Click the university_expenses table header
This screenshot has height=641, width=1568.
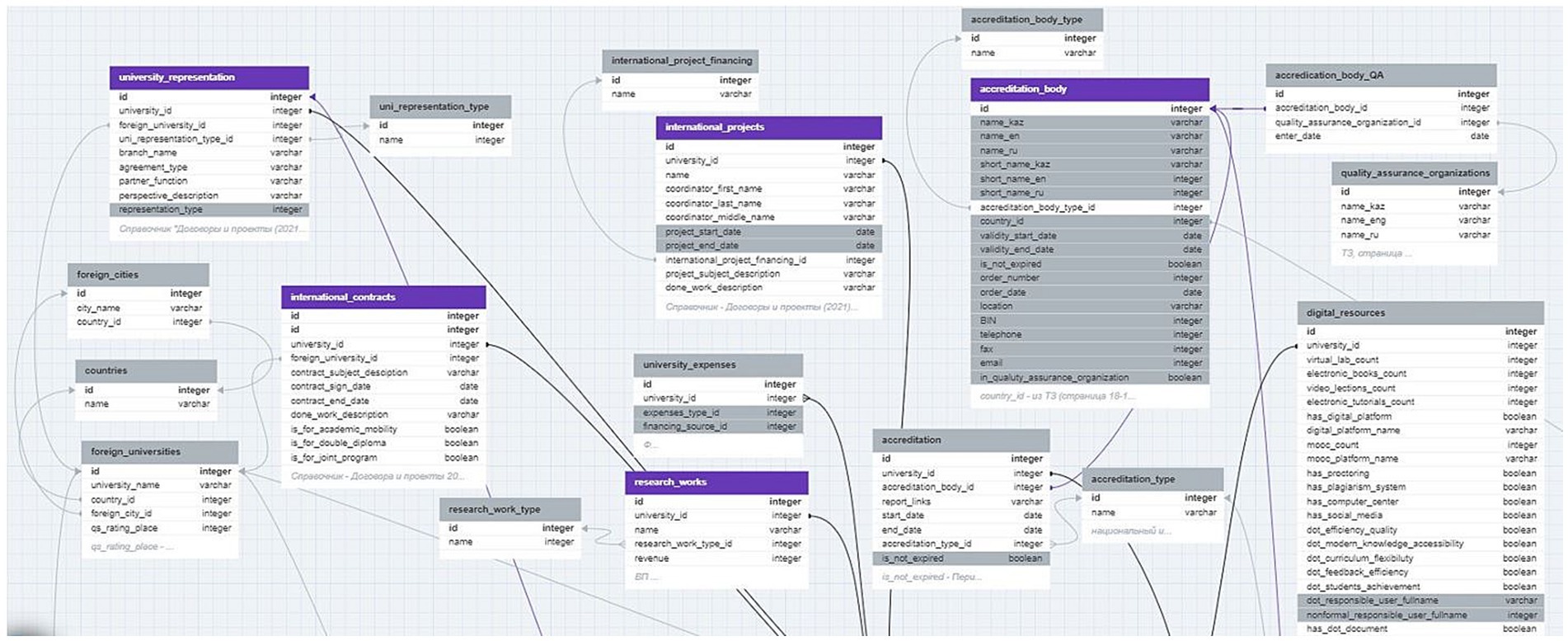pos(718,365)
